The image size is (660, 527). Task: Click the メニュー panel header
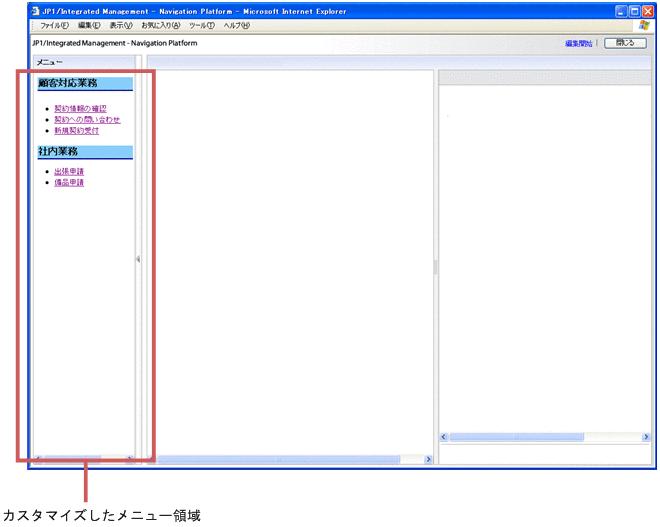pyautogui.click(x=84, y=62)
